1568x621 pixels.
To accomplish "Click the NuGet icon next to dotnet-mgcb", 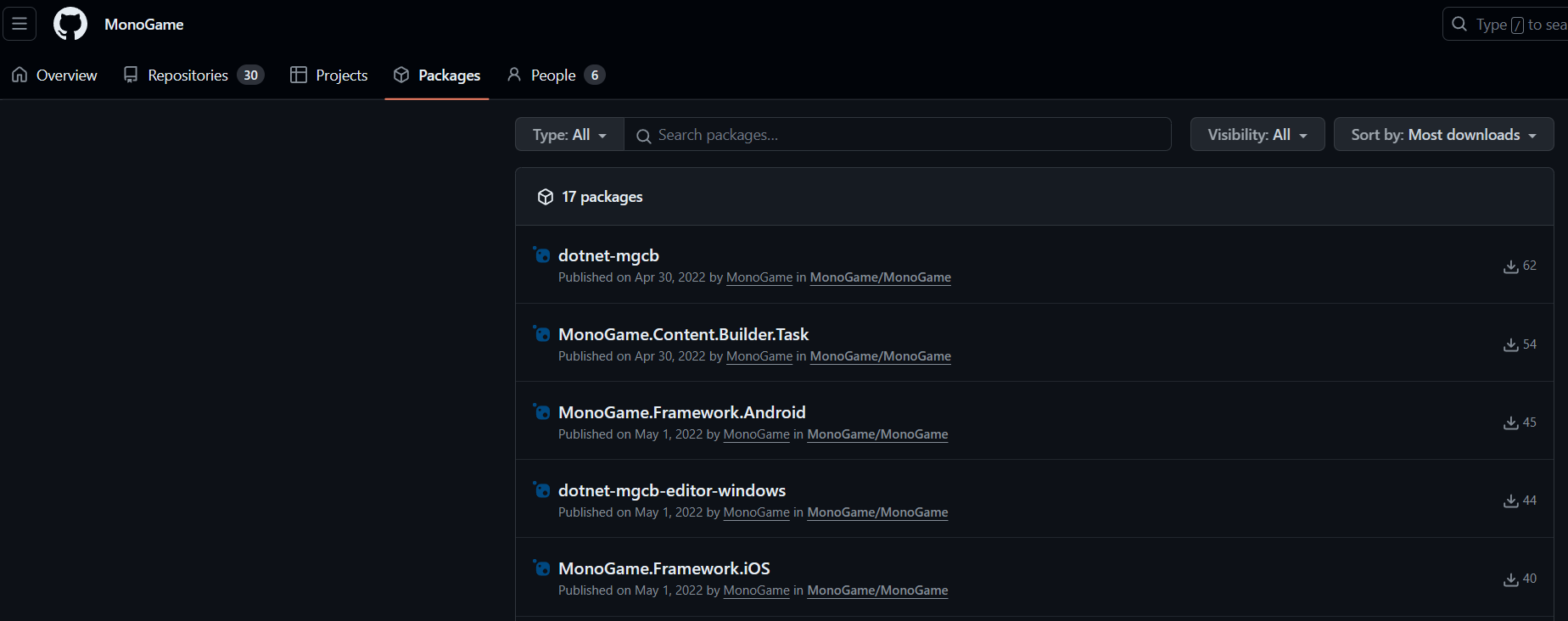I will tap(541, 255).
